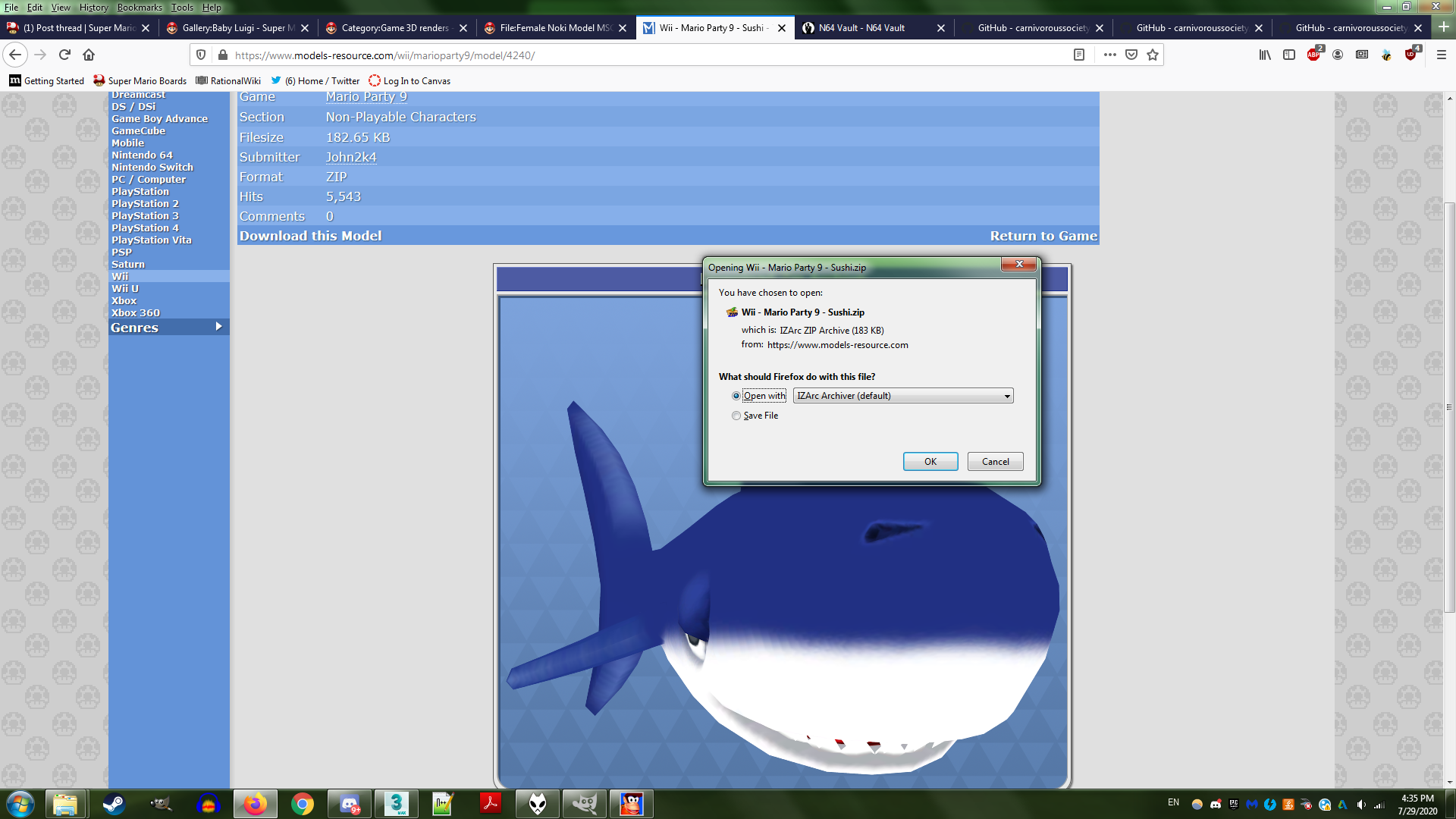
Task: Open 3ds Max from taskbar
Action: pyautogui.click(x=397, y=804)
